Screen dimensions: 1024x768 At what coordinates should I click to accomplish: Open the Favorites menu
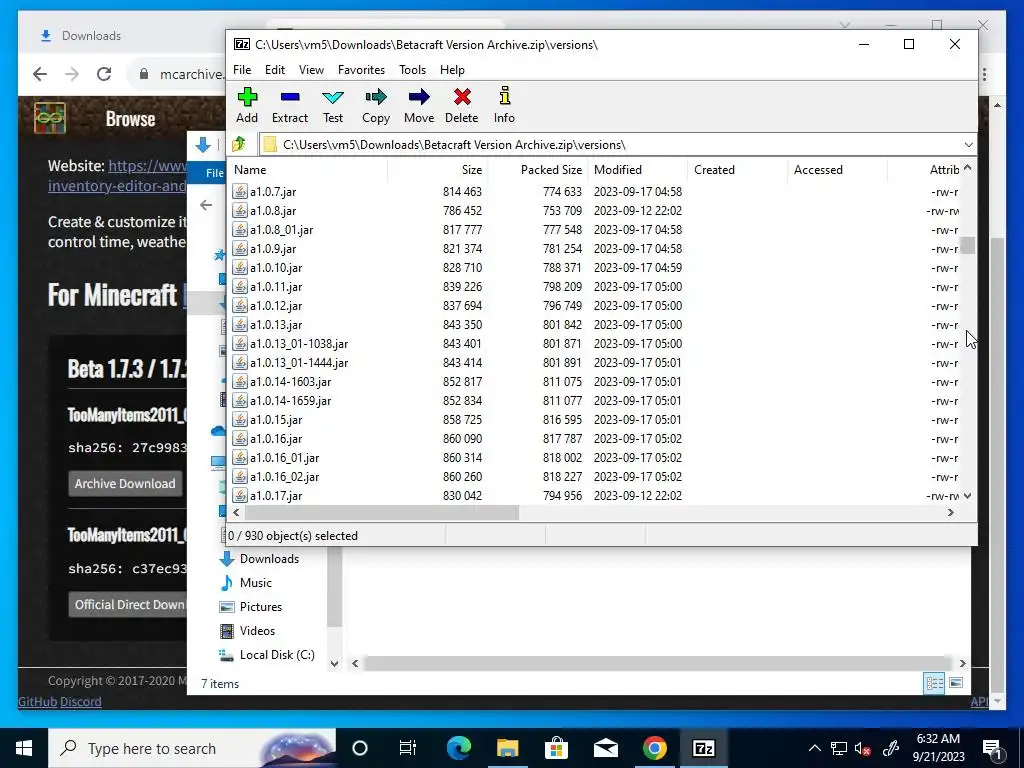(361, 70)
